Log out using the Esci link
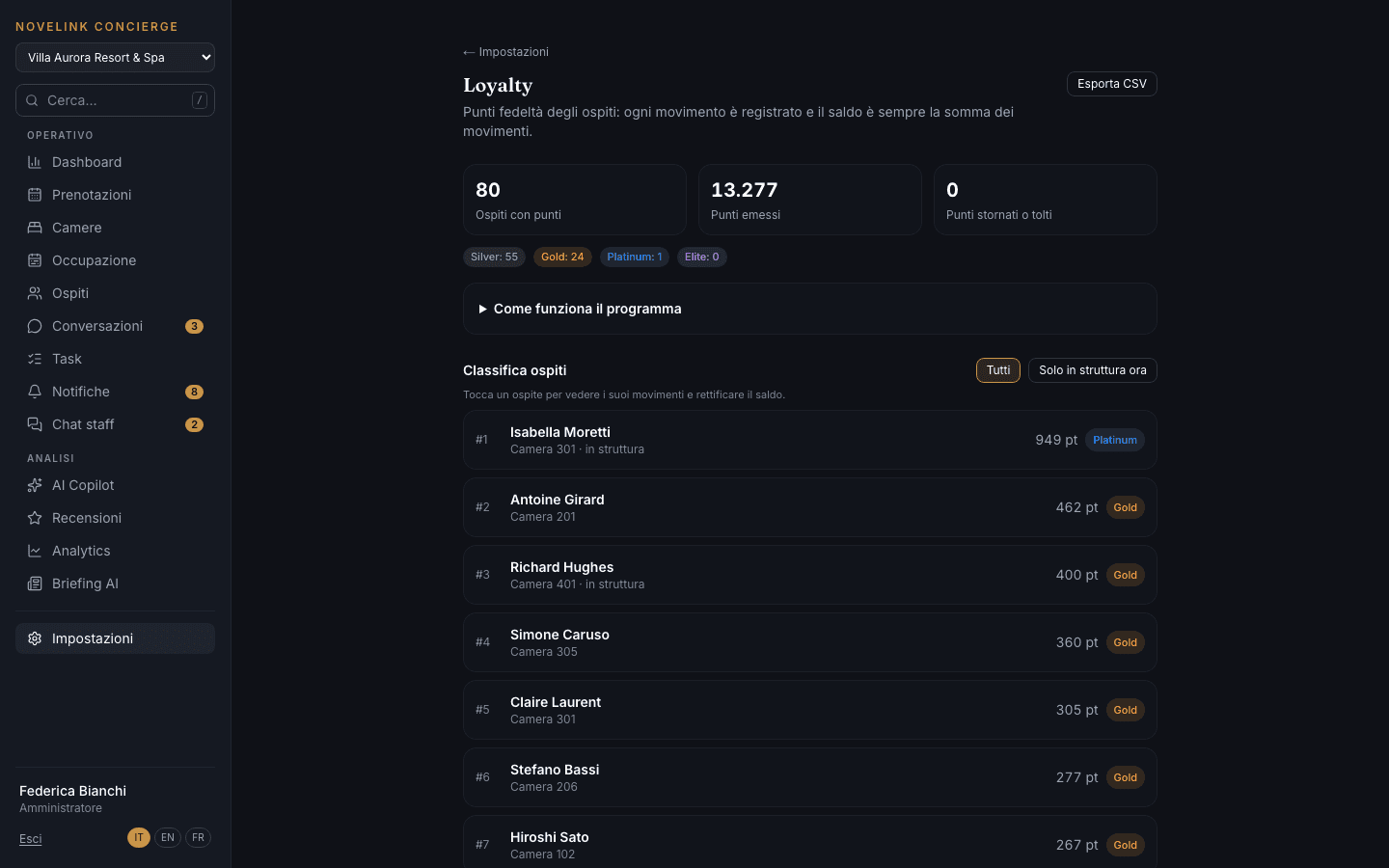This screenshot has height=868, width=1389. (31, 839)
